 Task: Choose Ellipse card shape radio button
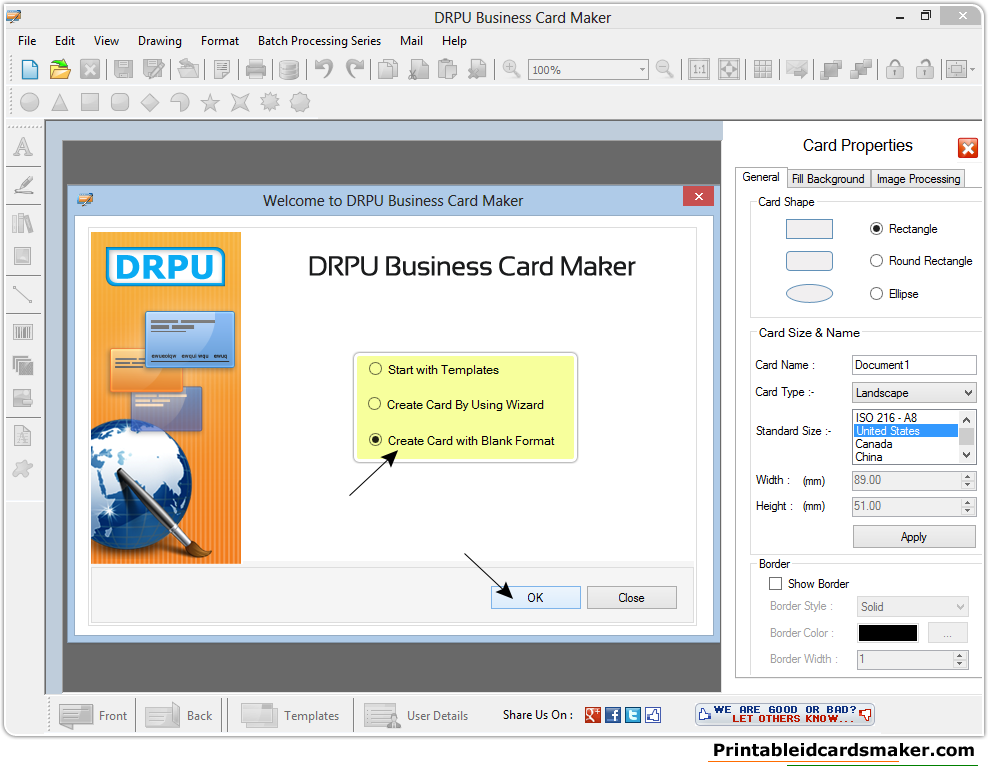point(876,294)
